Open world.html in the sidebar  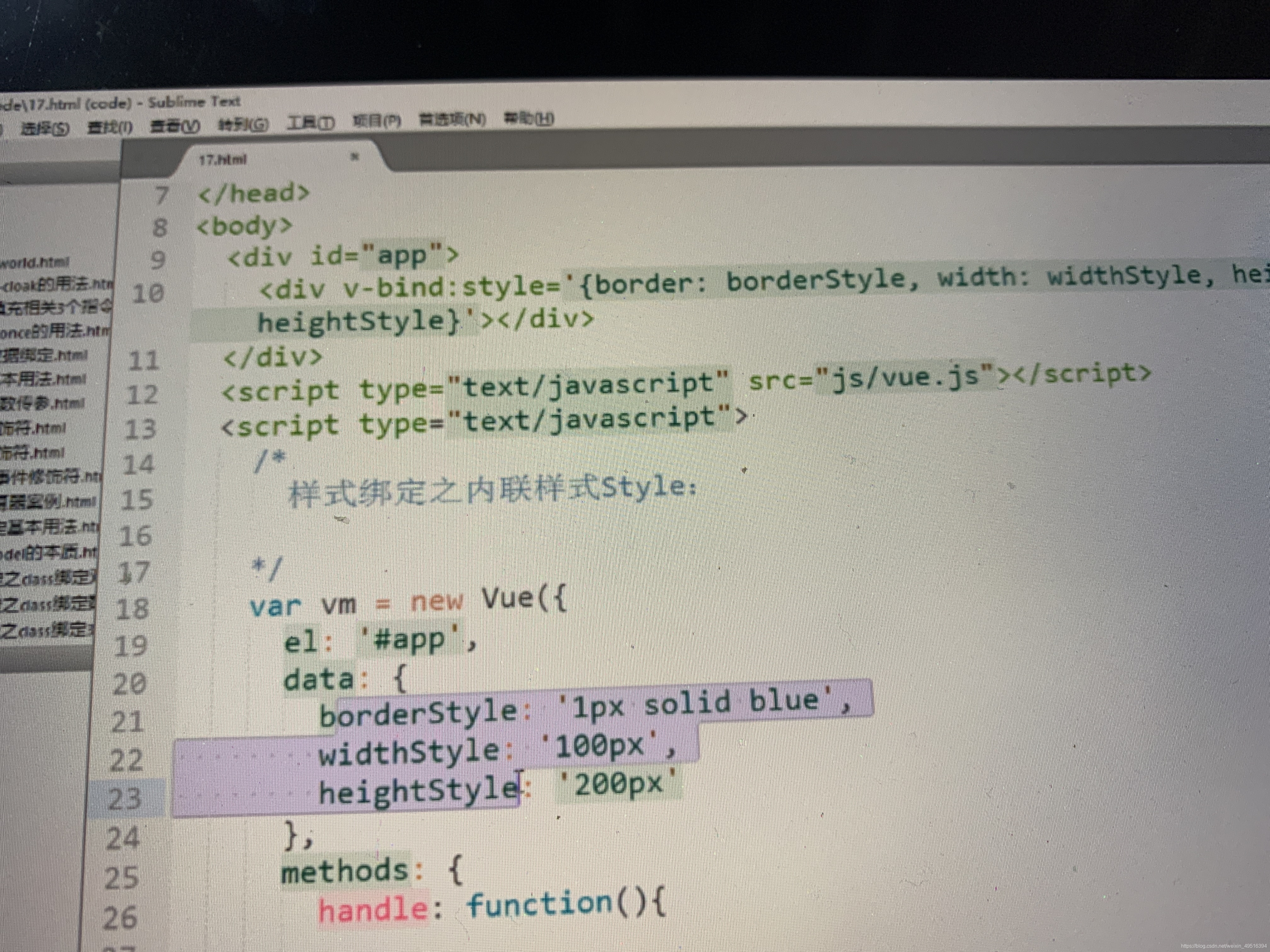(34, 263)
